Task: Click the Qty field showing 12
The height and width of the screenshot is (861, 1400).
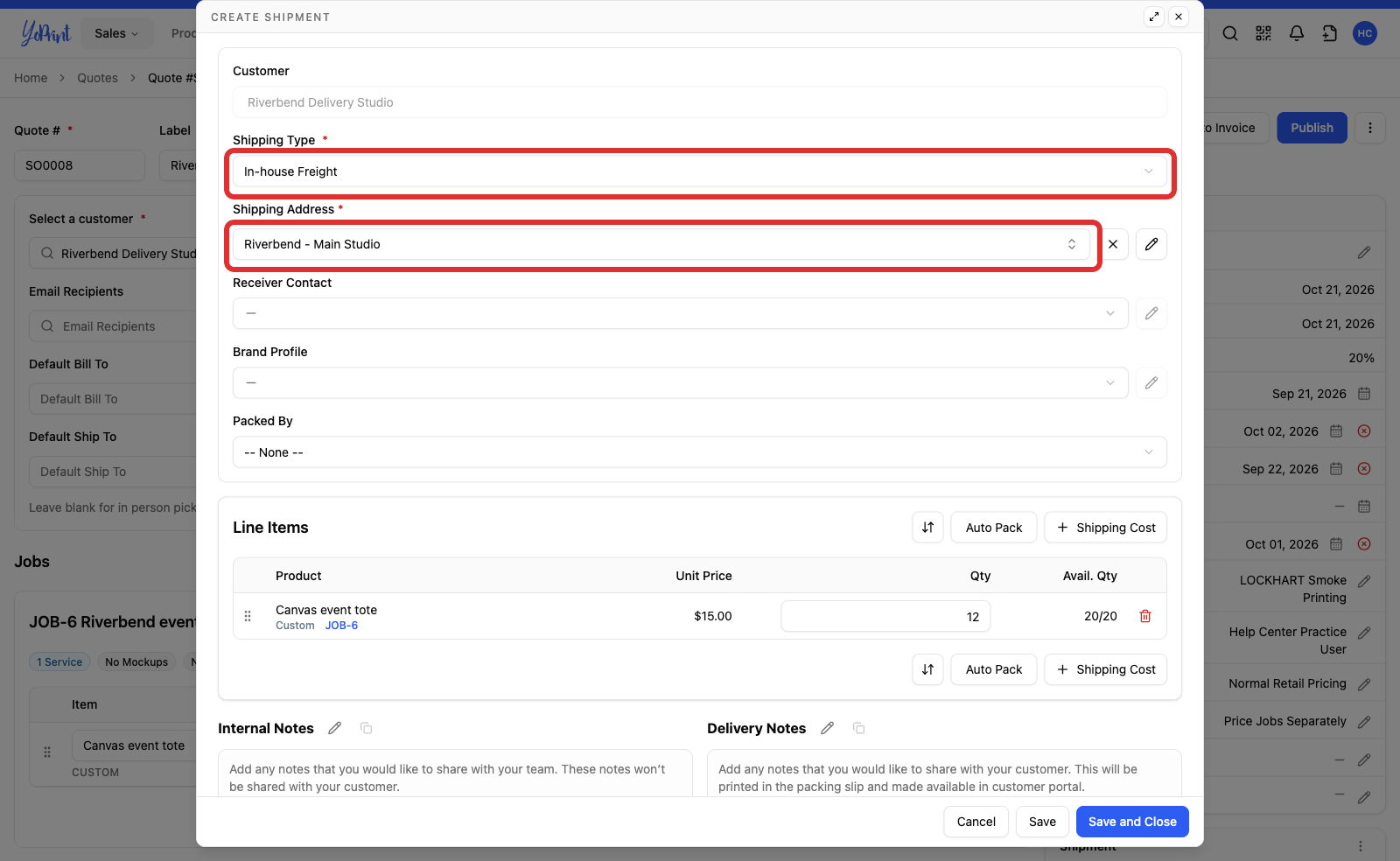Action: coord(885,616)
